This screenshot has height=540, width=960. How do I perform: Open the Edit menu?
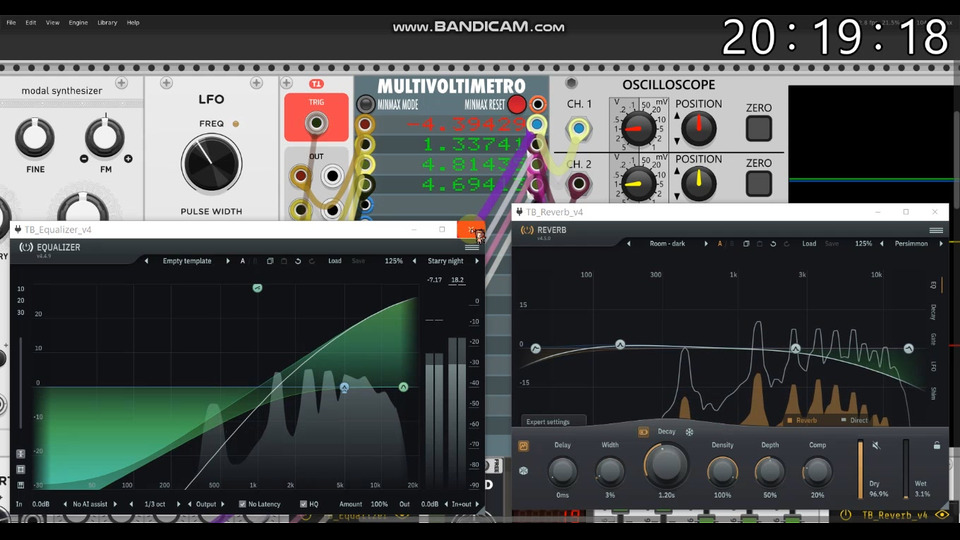[31, 23]
